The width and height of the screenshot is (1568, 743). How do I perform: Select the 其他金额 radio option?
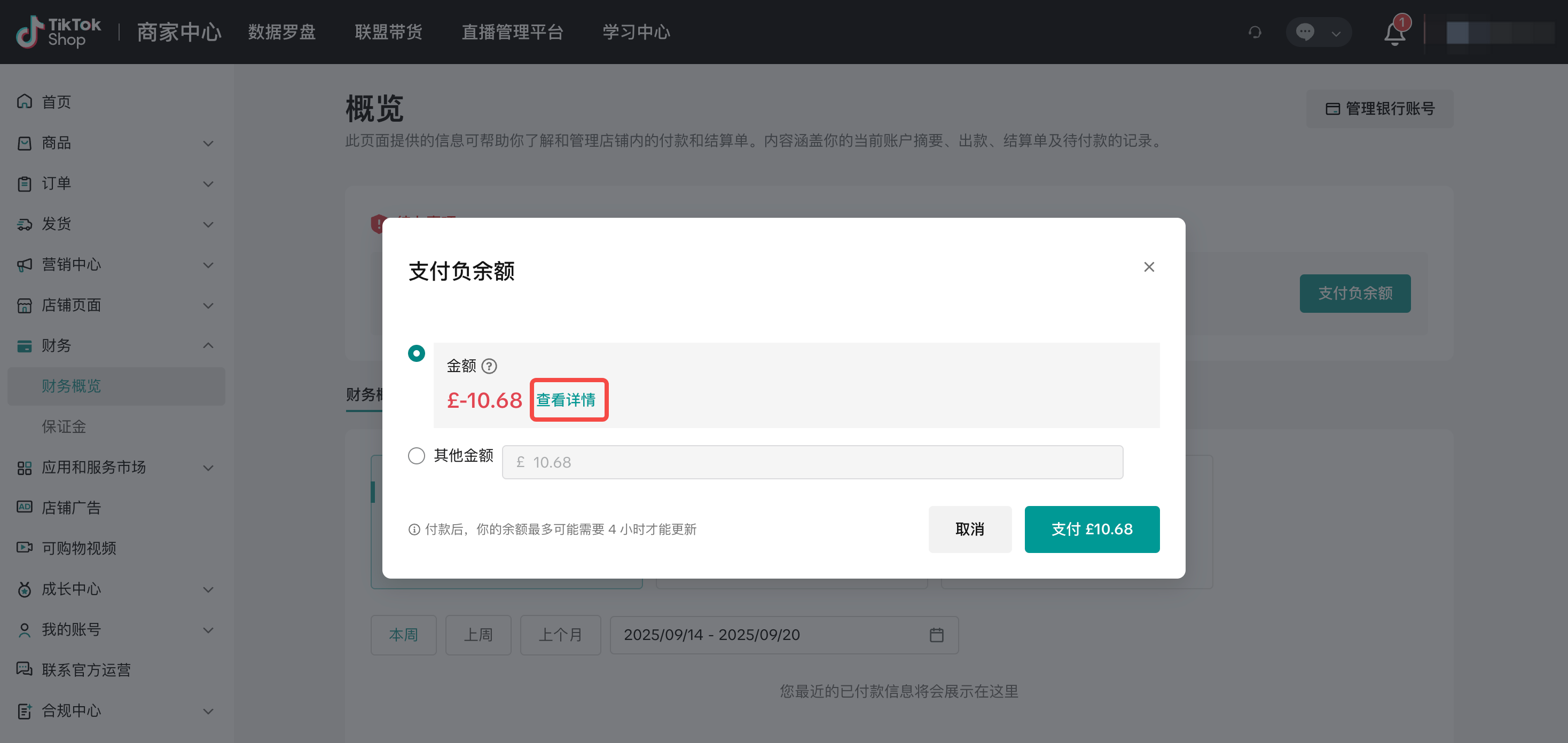(x=417, y=455)
